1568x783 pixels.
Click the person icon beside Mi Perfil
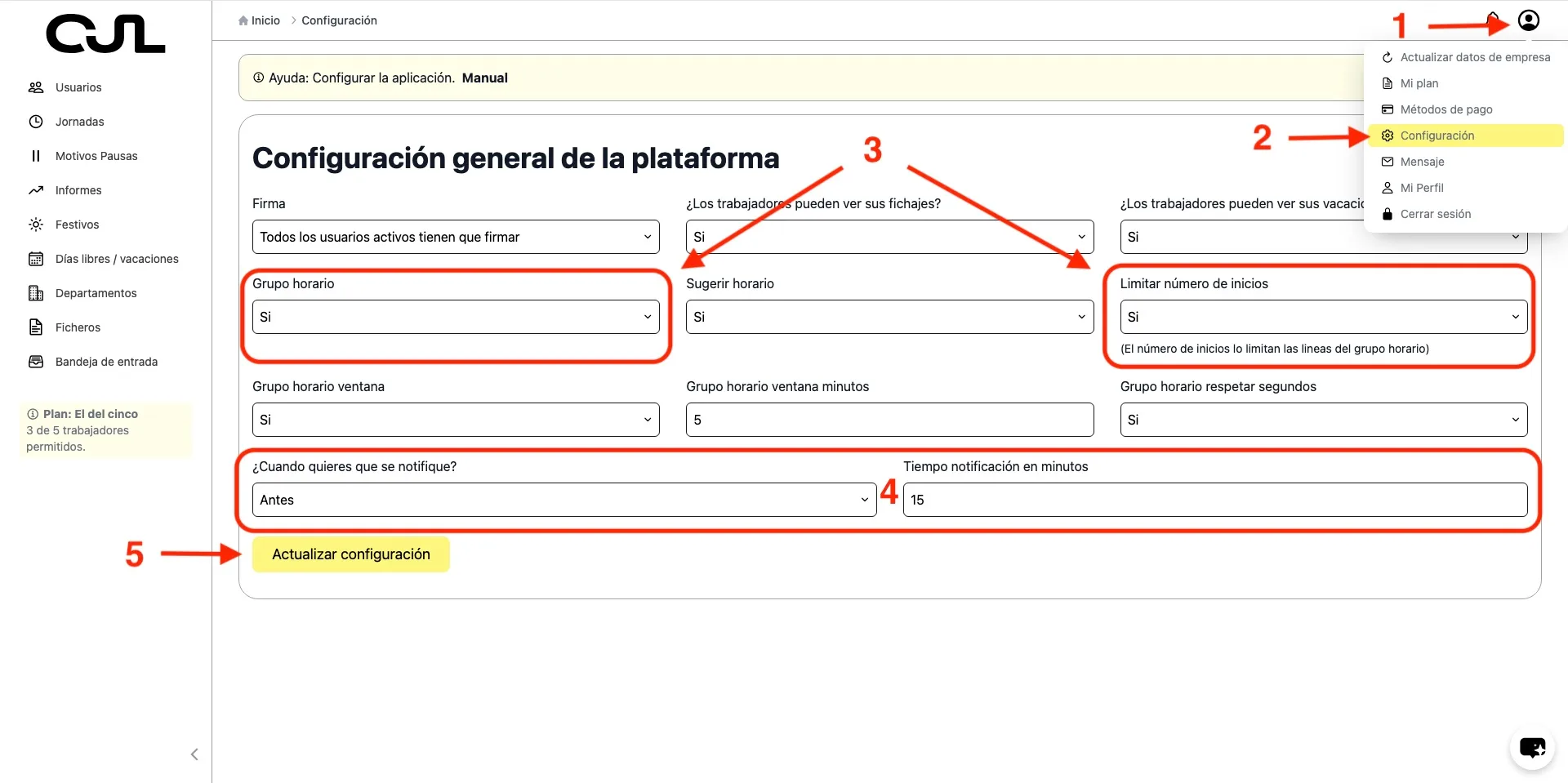[x=1388, y=188]
